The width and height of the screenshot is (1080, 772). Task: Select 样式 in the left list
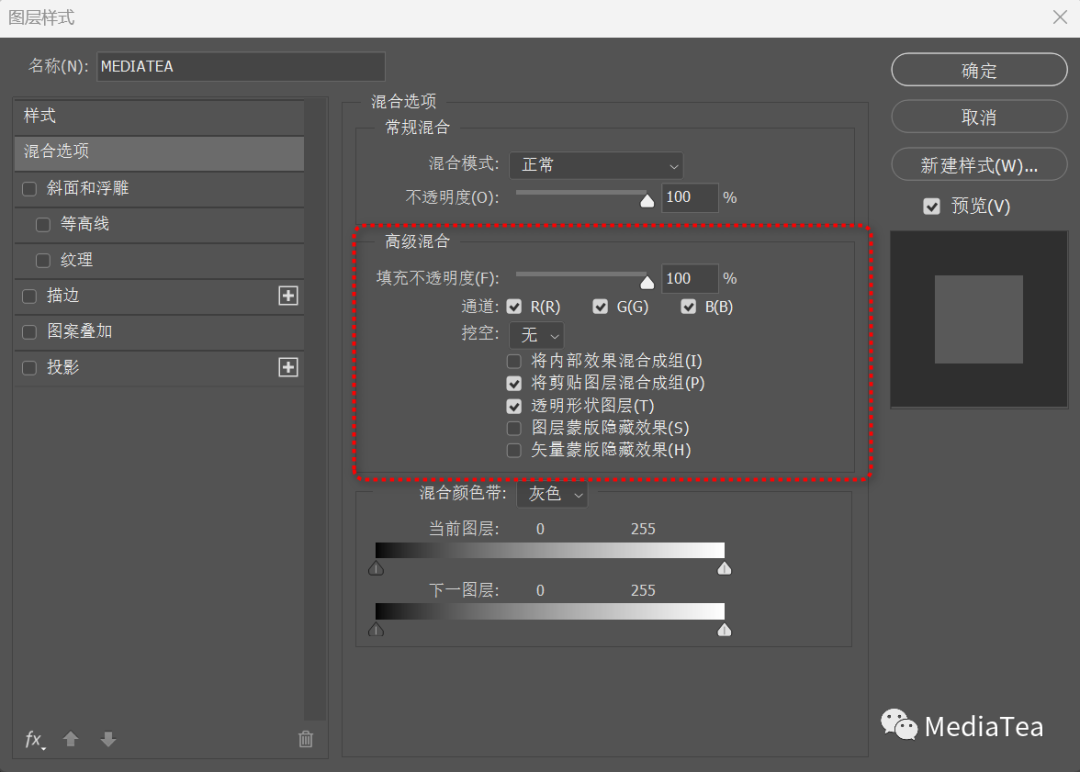point(159,116)
